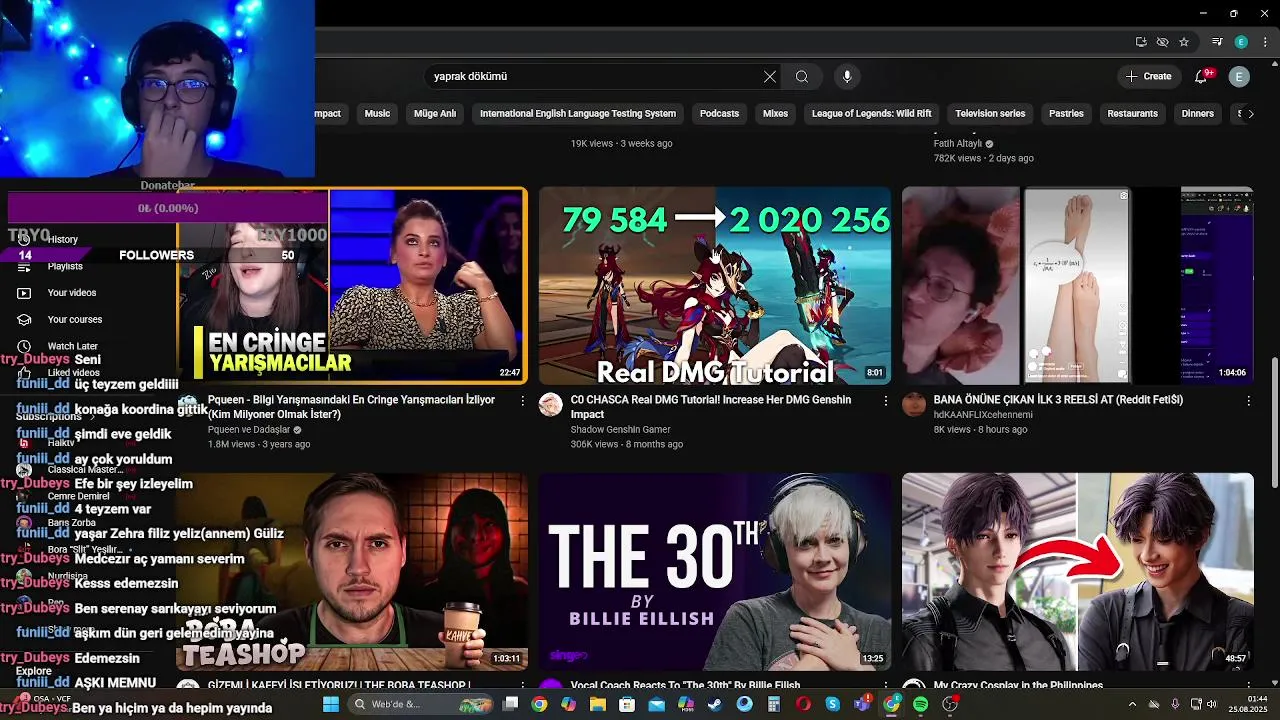Screen dimensions: 1280x720
Task: Select the Pastries chip
Action: tap(1066, 114)
